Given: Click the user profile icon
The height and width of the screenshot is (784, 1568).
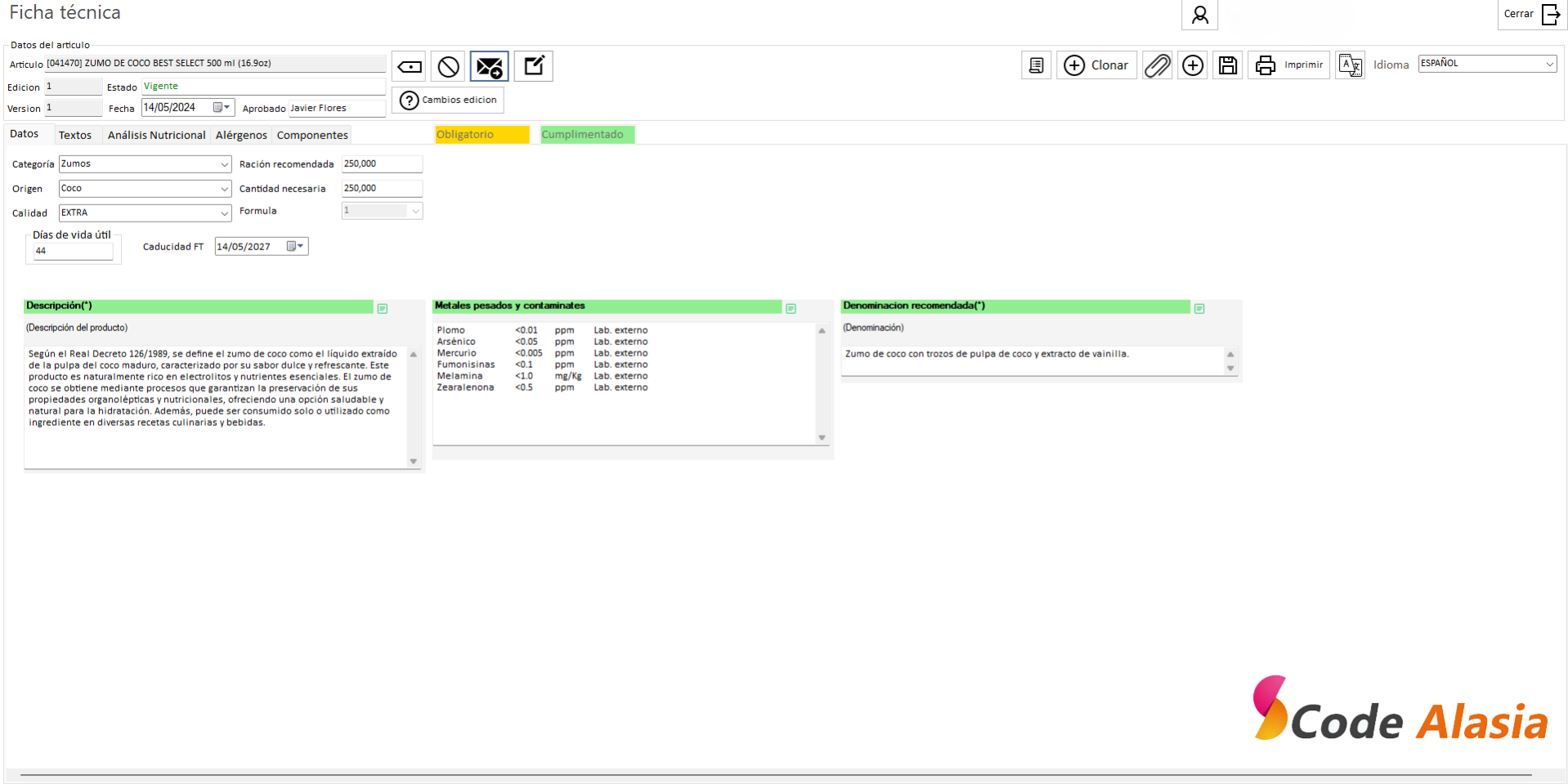Looking at the screenshot, I should (1199, 15).
